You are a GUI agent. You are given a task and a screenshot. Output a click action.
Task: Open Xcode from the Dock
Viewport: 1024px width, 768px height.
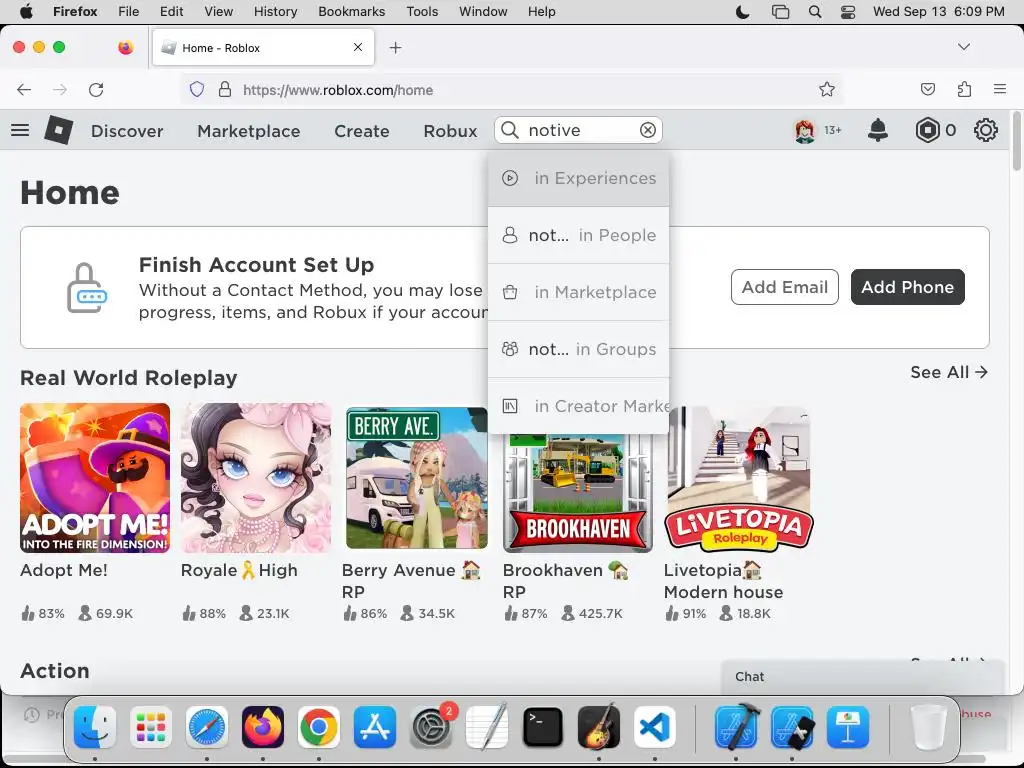tap(736, 727)
